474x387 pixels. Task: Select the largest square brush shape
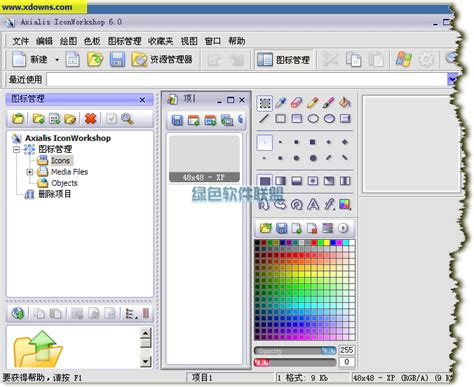312,142
